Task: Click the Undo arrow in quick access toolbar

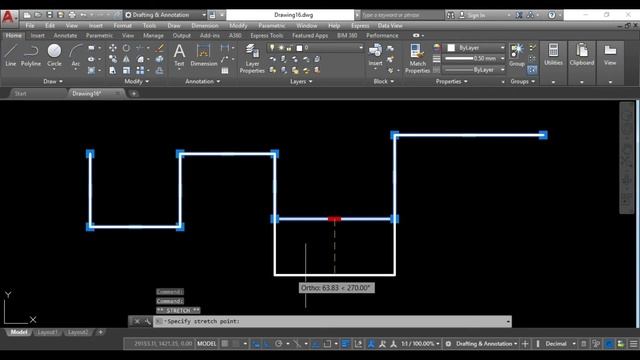Action: tap(83, 15)
